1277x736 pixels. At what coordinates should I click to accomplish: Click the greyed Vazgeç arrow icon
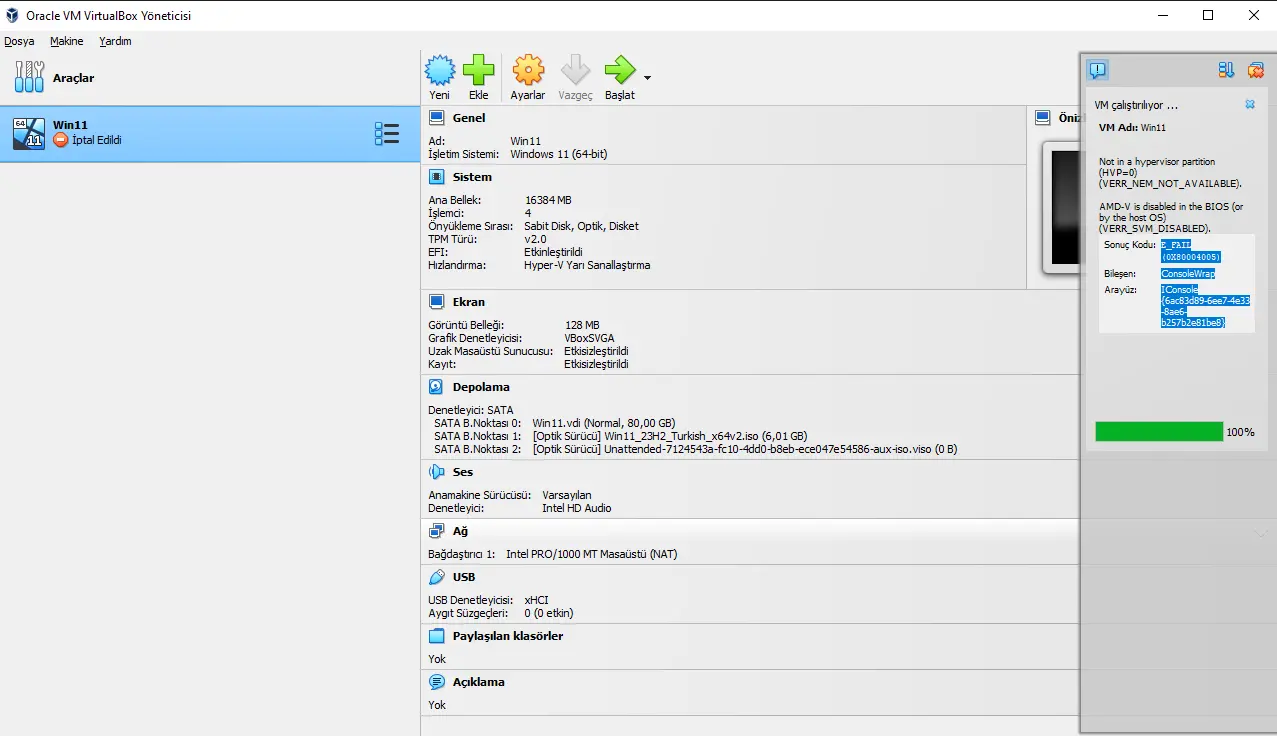576,70
